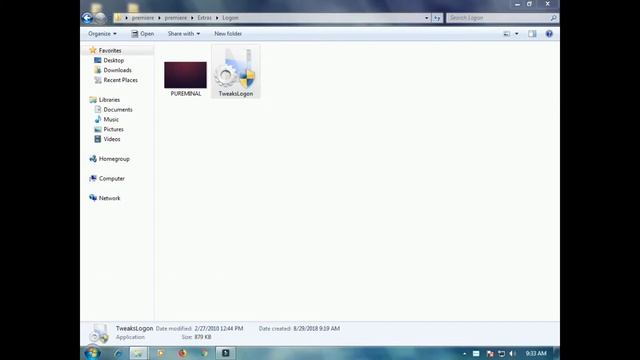This screenshot has width=640, height=360.
Task: Click the Extras breadcrumb segment
Action: pyautogui.click(x=204, y=18)
